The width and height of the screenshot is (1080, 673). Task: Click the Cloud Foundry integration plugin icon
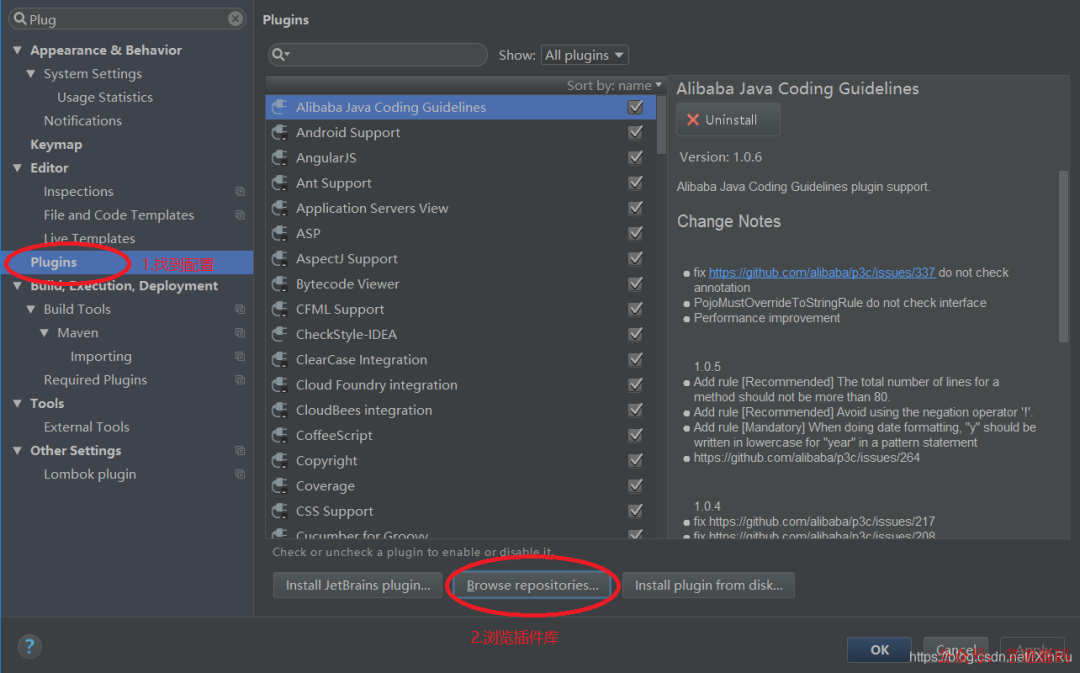pyautogui.click(x=280, y=385)
